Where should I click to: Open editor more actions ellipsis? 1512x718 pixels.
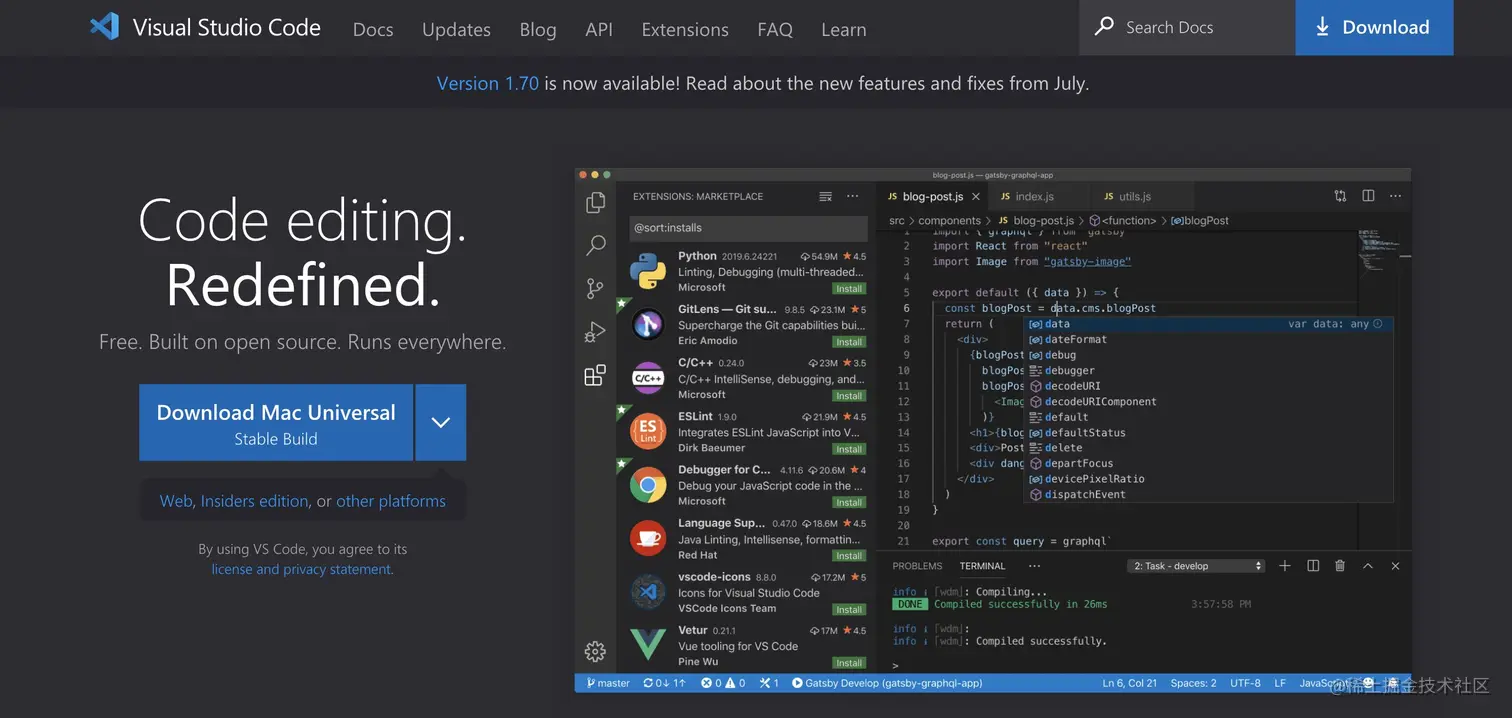[x=1396, y=196]
